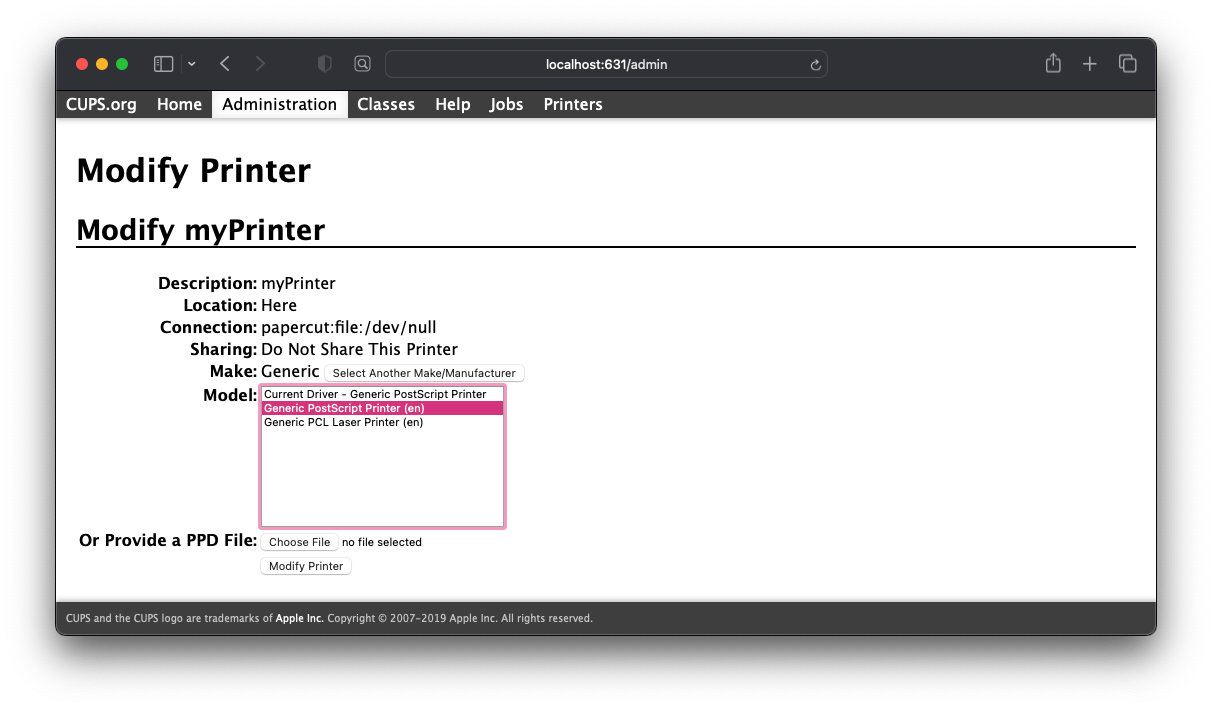Open the sidebar tab group dropdown chevron
This screenshot has height=709, width=1212.
192,64
